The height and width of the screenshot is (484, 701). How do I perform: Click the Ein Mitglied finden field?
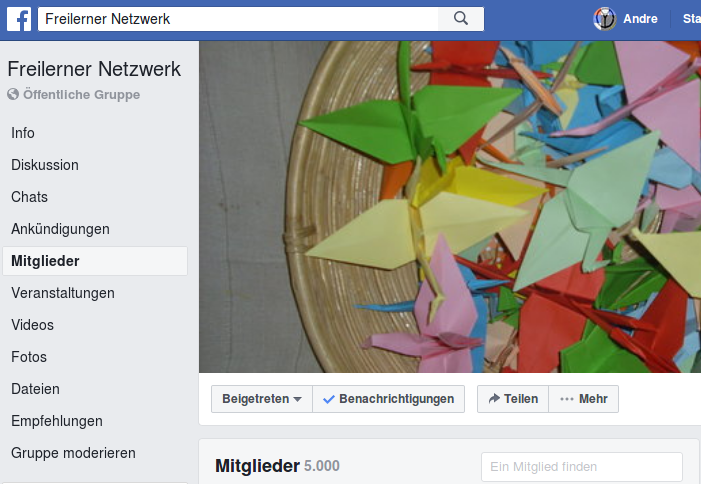582,467
